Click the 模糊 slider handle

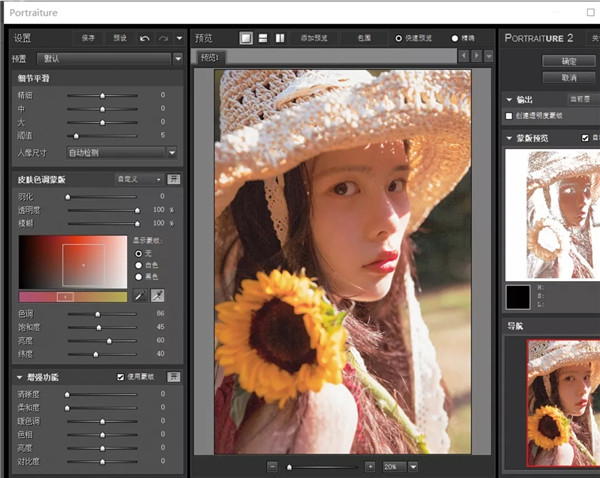point(137,224)
